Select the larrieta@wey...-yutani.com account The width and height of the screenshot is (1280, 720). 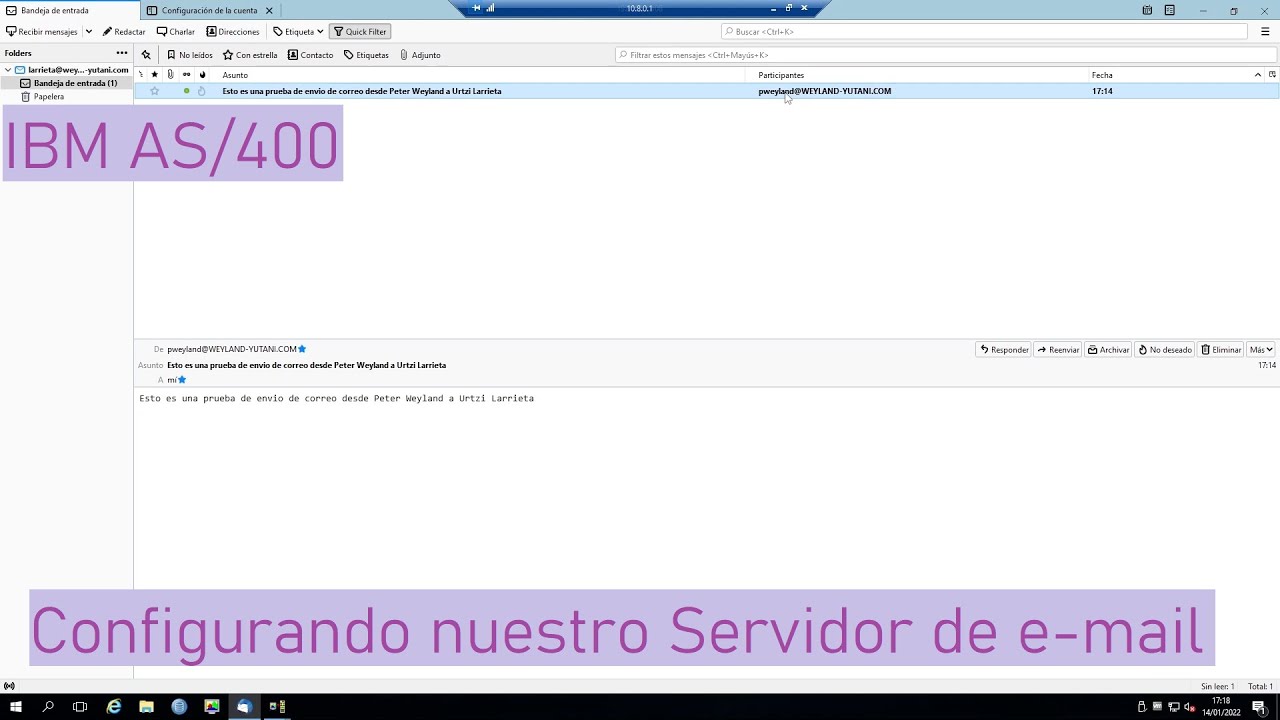point(78,70)
